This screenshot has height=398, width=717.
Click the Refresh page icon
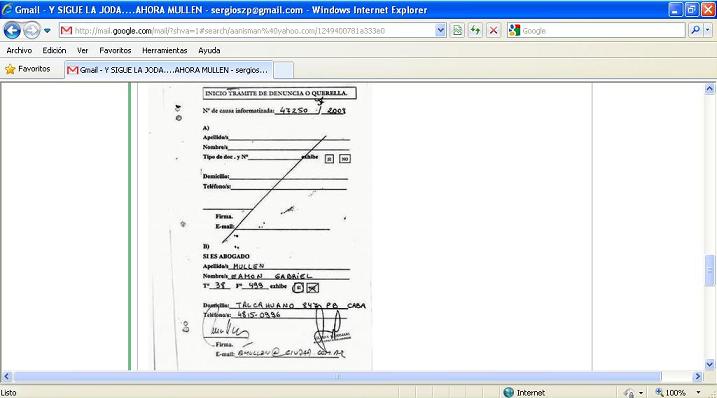475,31
